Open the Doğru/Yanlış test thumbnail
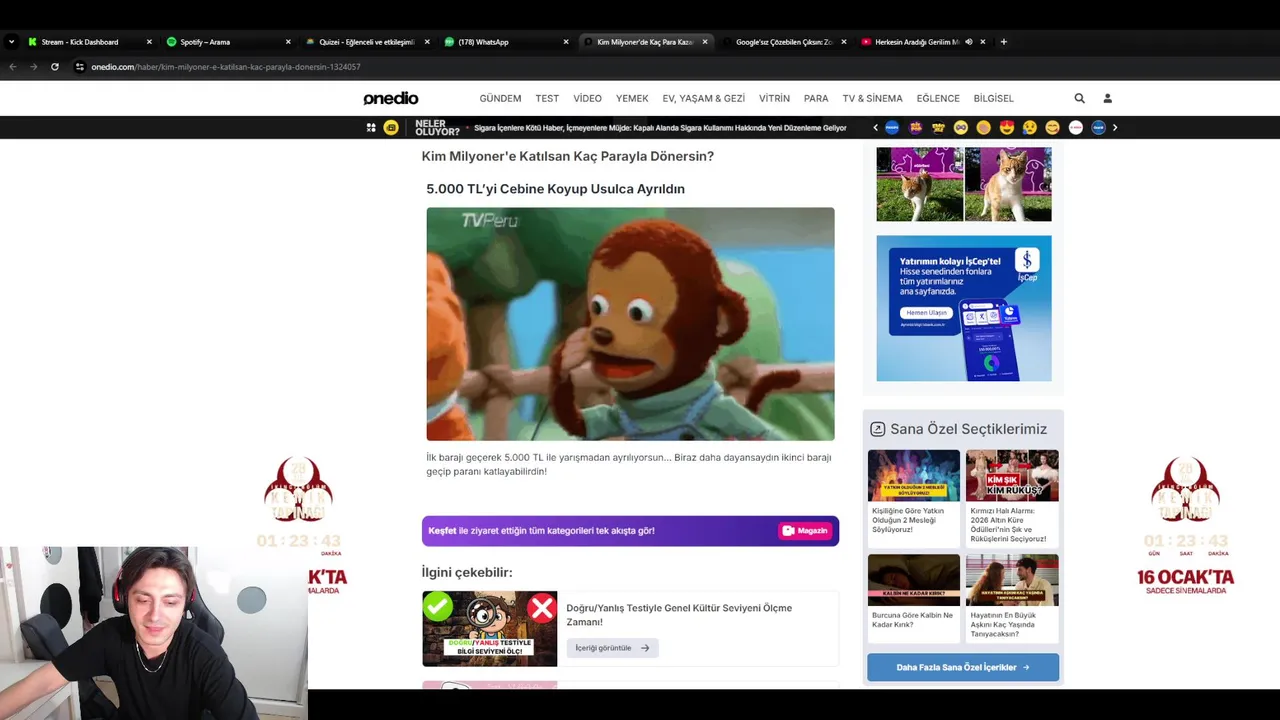This screenshot has height=720, width=1280. 489,628
